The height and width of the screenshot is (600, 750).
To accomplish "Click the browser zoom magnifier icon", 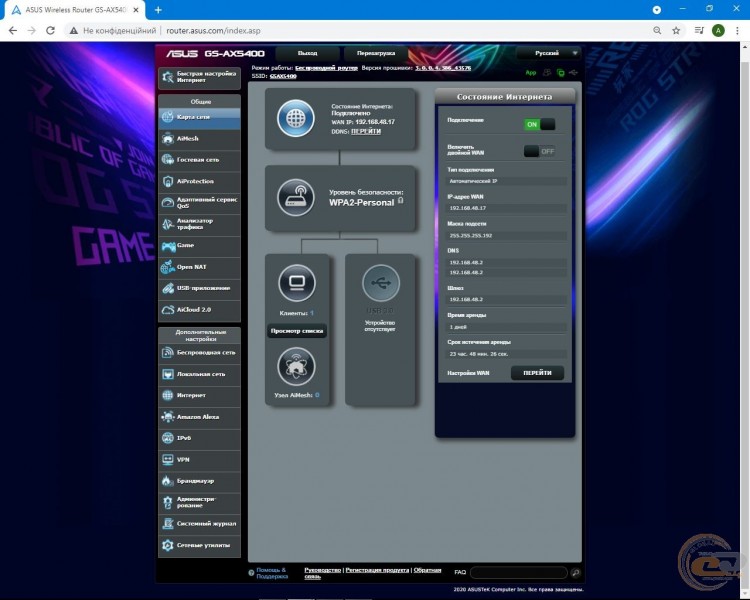I will pyautogui.click(x=657, y=31).
